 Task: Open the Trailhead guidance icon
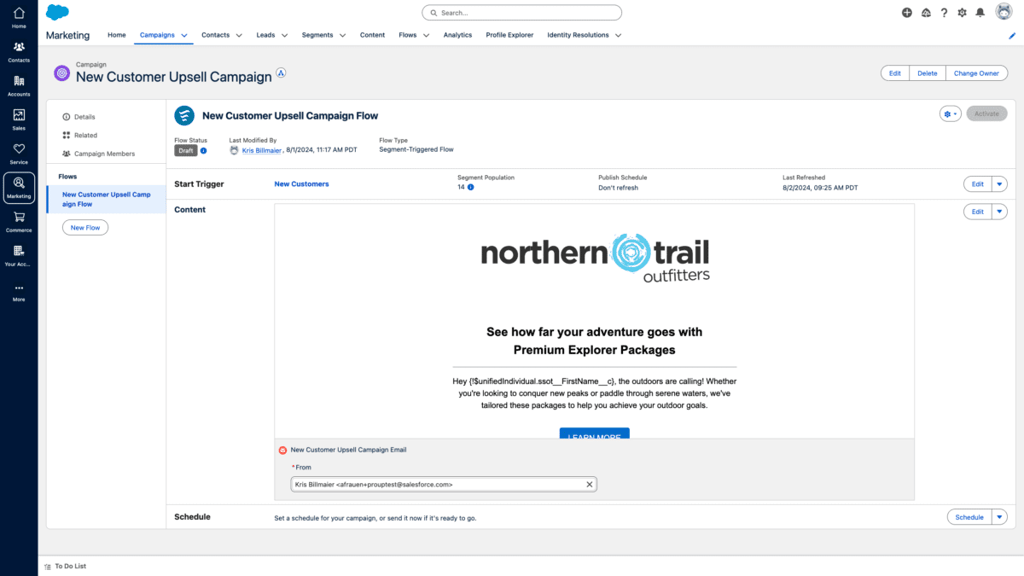(926, 12)
